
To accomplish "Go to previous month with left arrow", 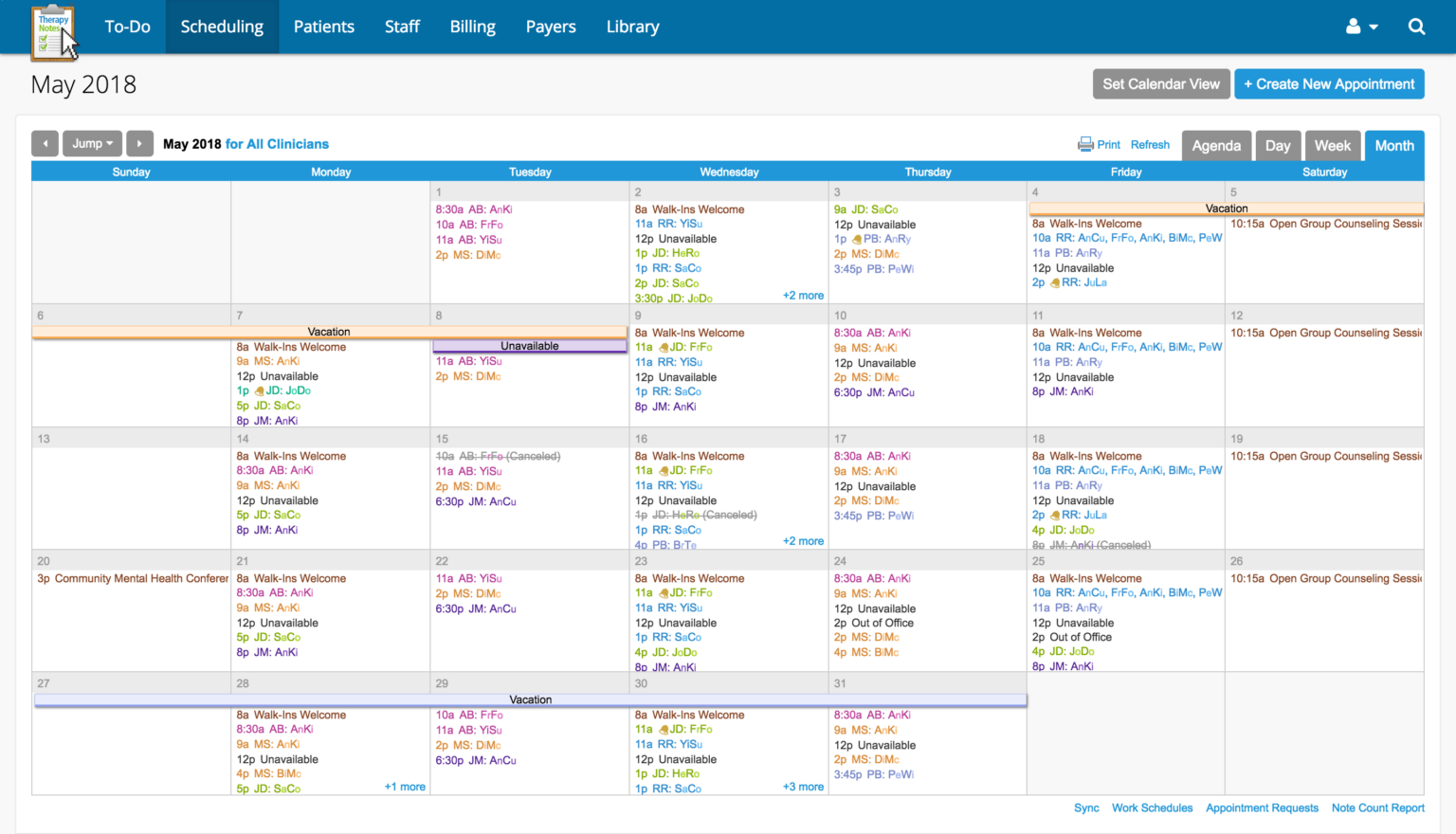I will (x=45, y=143).
